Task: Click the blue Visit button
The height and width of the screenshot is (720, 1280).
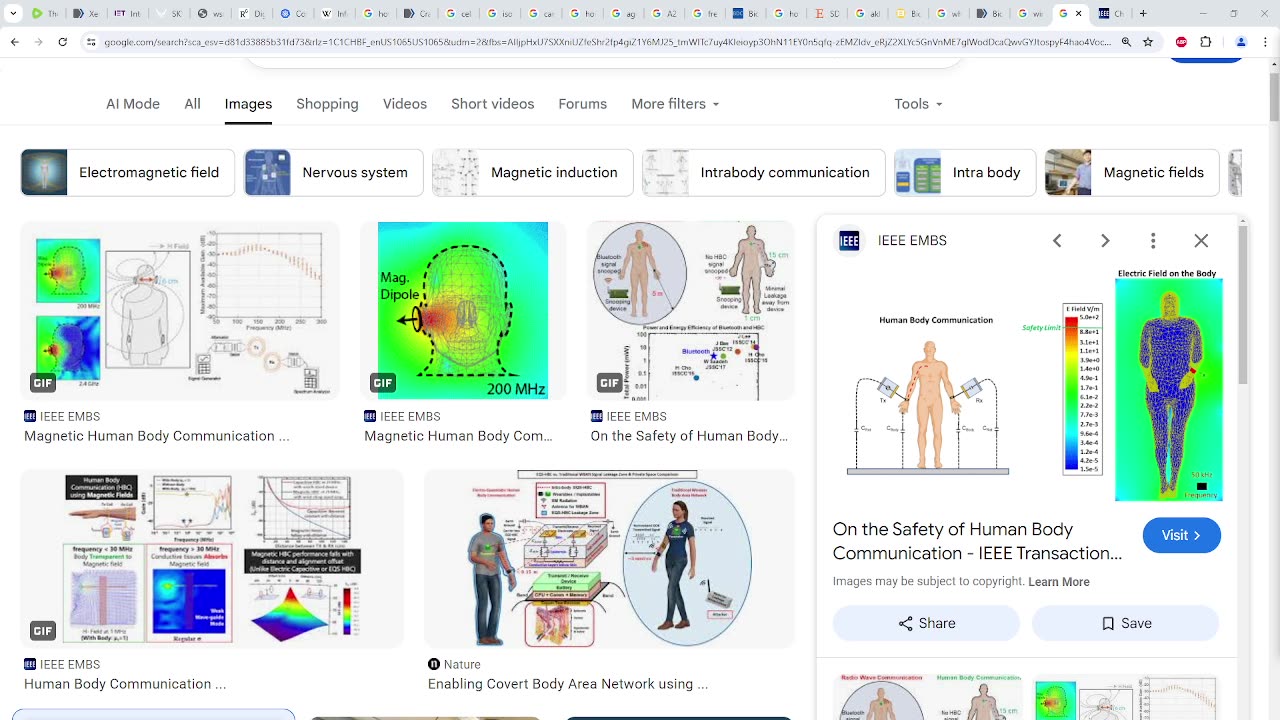Action: click(1182, 535)
